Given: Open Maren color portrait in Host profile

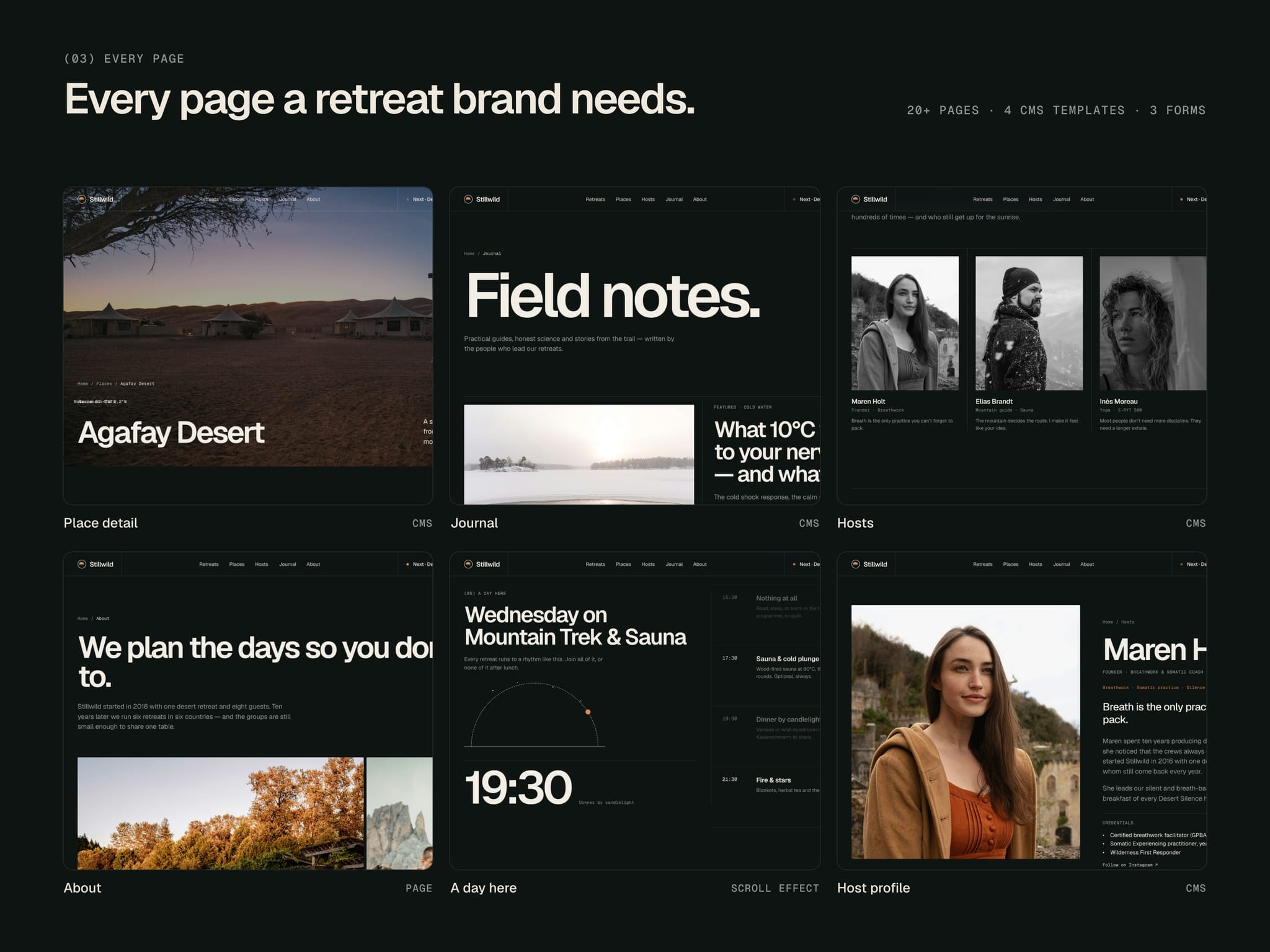Looking at the screenshot, I should pyautogui.click(x=966, y=731).
